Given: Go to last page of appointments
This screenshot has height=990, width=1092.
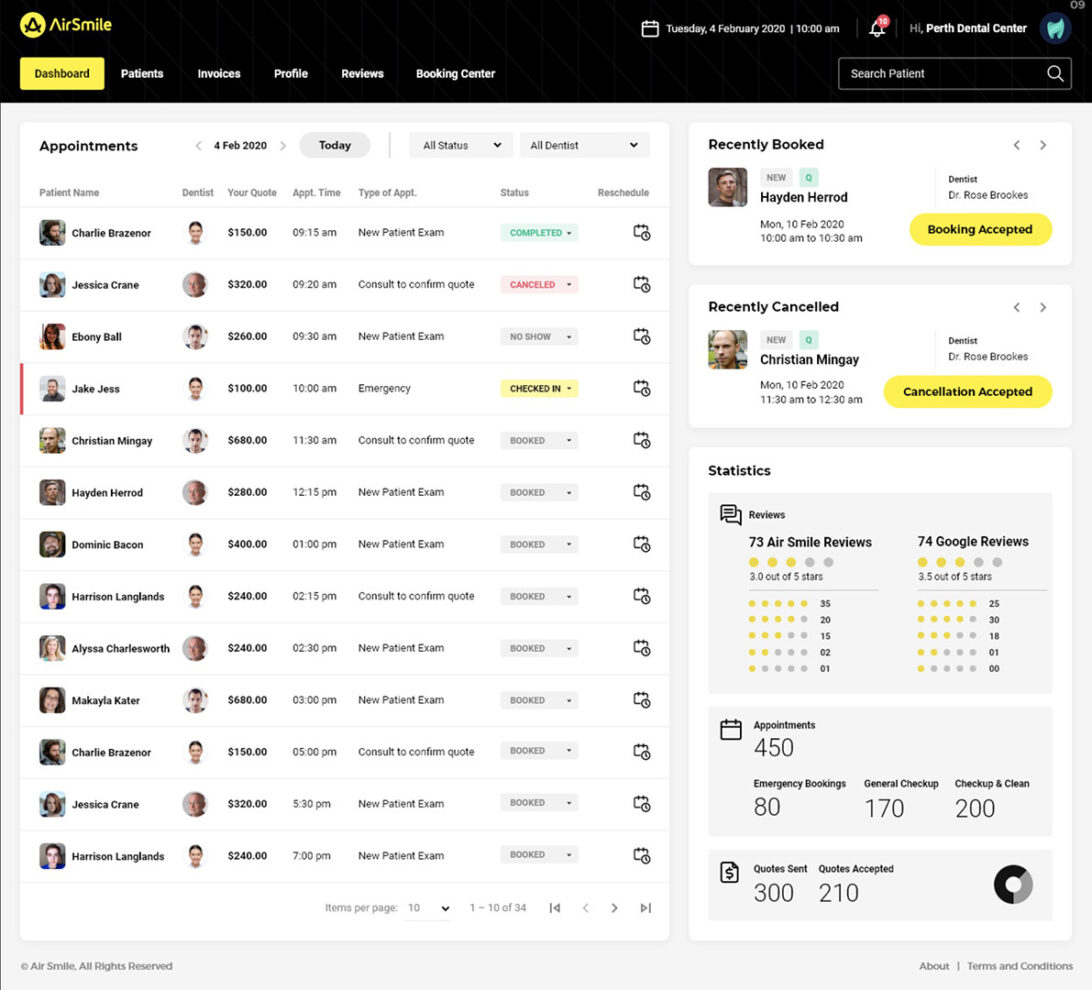Looking at the screenshot, I should pyautogui.click(x=645, y=908).
